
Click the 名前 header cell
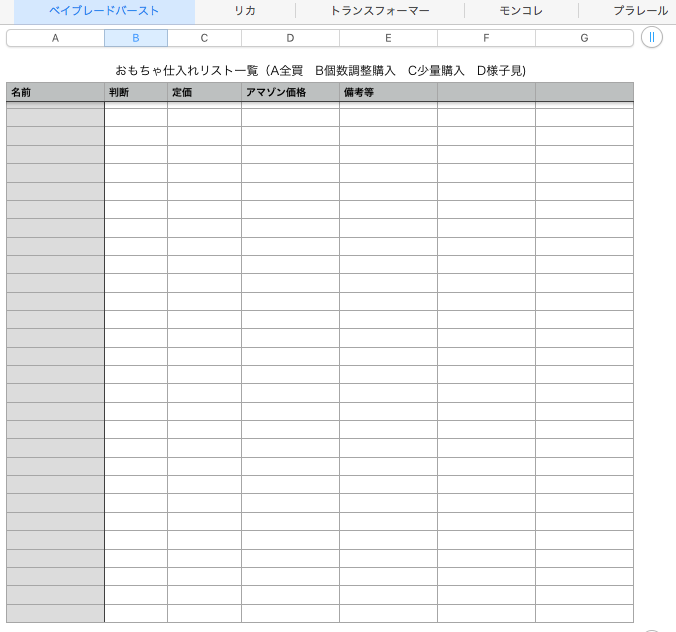click(55, 92)
